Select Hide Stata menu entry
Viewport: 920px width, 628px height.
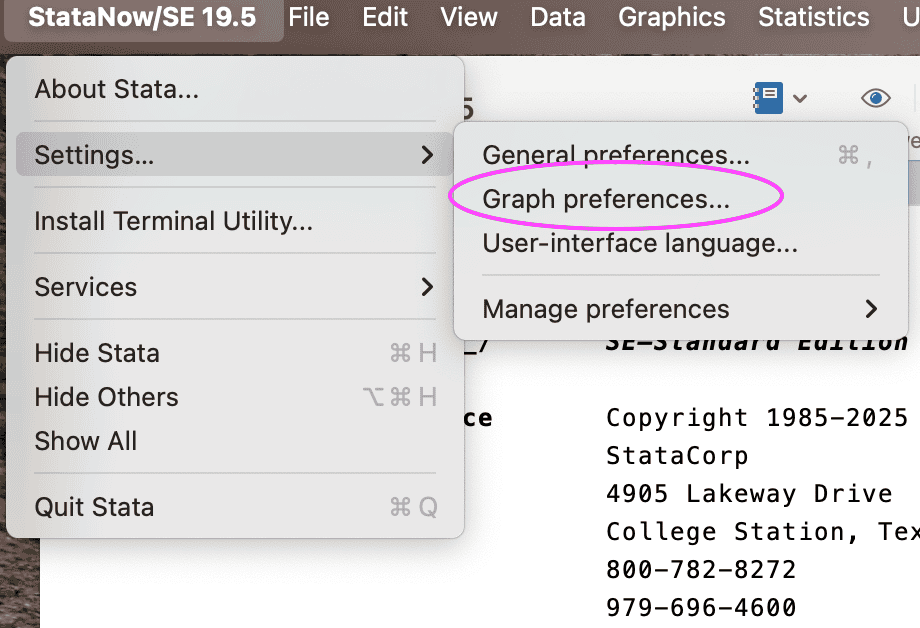(x=97, y=353)
